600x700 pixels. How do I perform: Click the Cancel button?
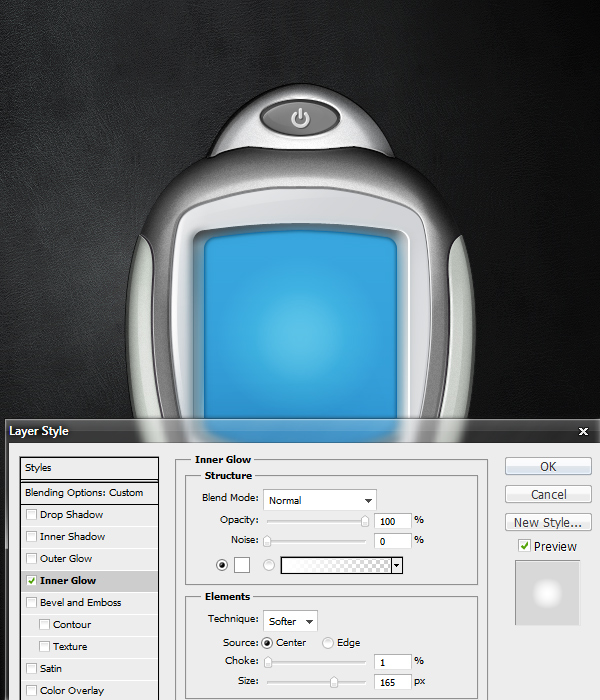click(x=548, y=494)
